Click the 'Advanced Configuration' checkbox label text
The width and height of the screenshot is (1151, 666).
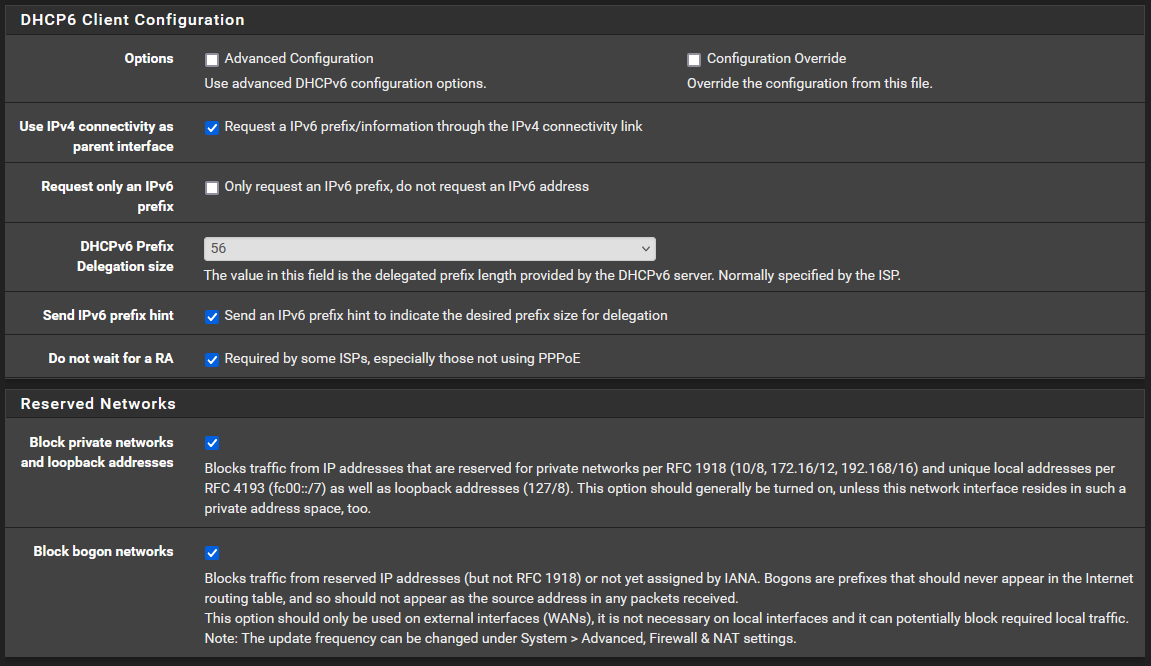click(x=299, y=59)
